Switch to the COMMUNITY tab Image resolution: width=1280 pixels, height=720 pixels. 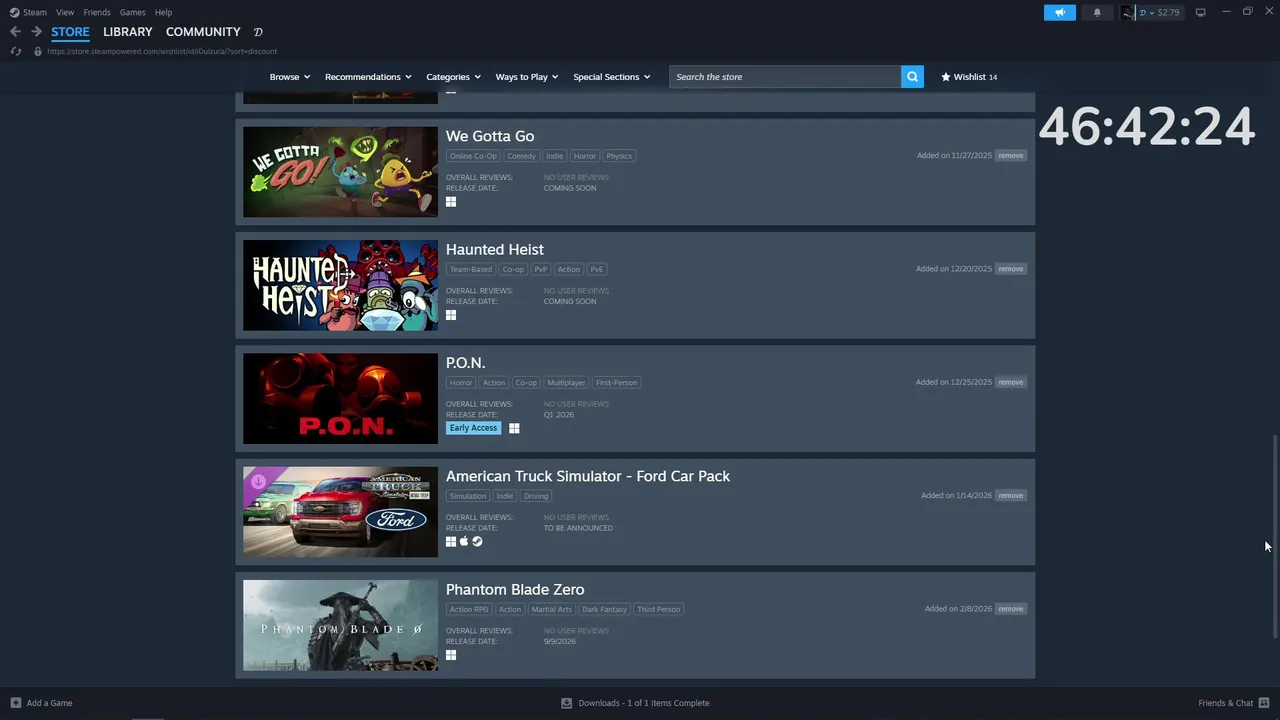203,32
